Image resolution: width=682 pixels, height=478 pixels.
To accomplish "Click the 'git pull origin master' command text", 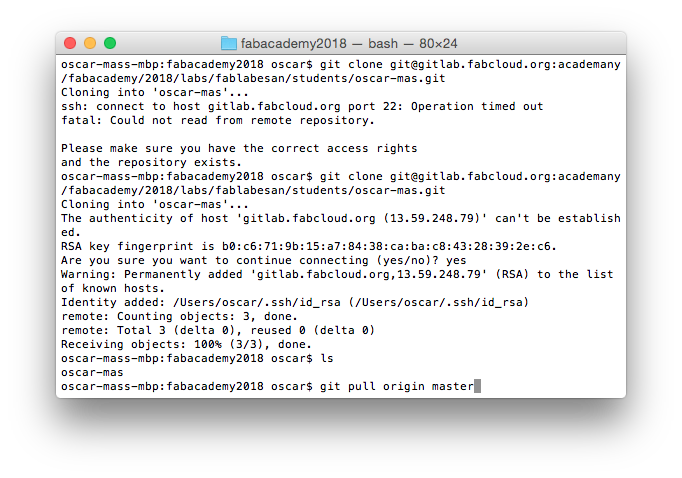I will tap(396, 386).
